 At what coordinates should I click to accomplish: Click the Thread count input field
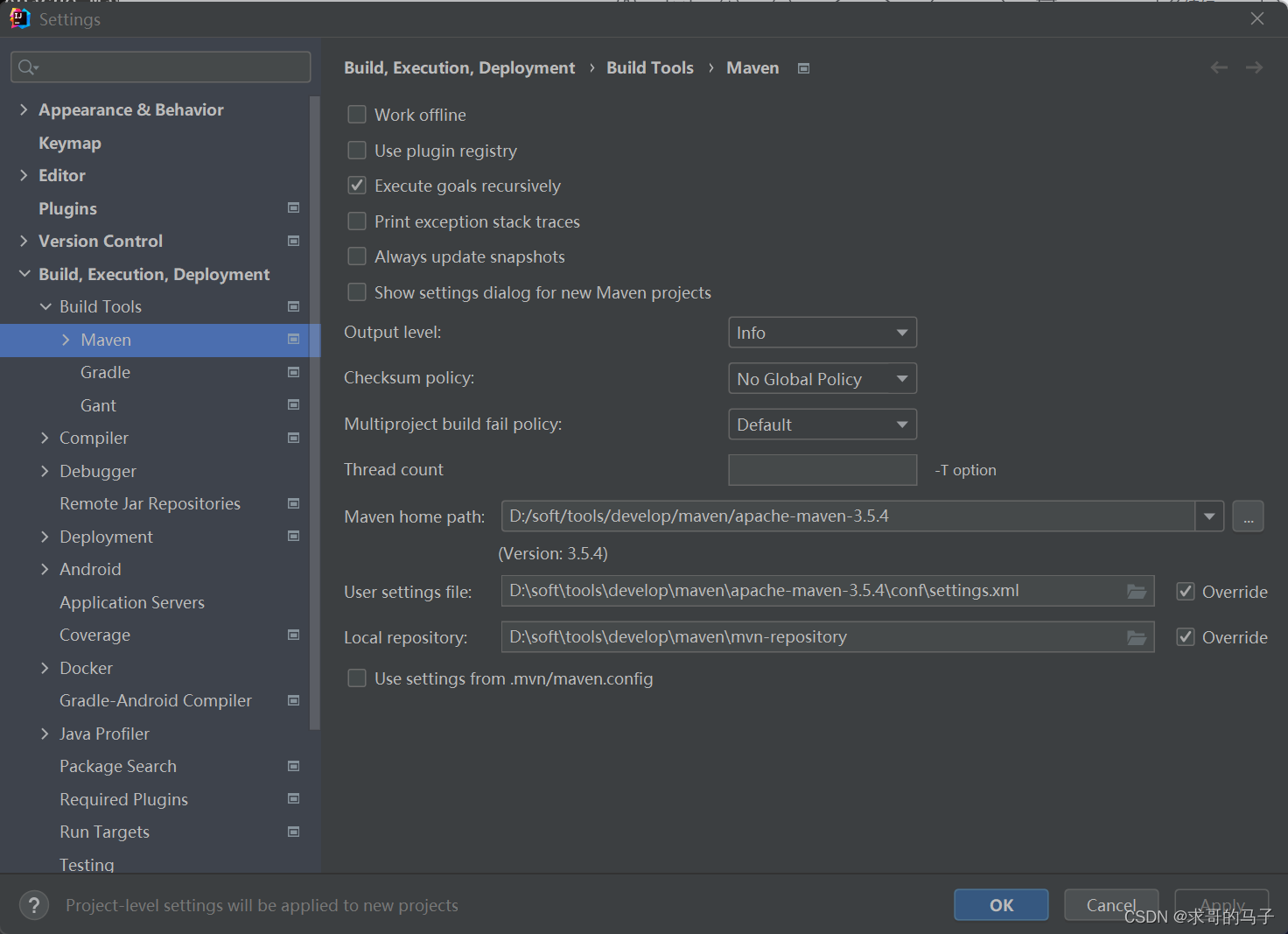coord(822,470)
